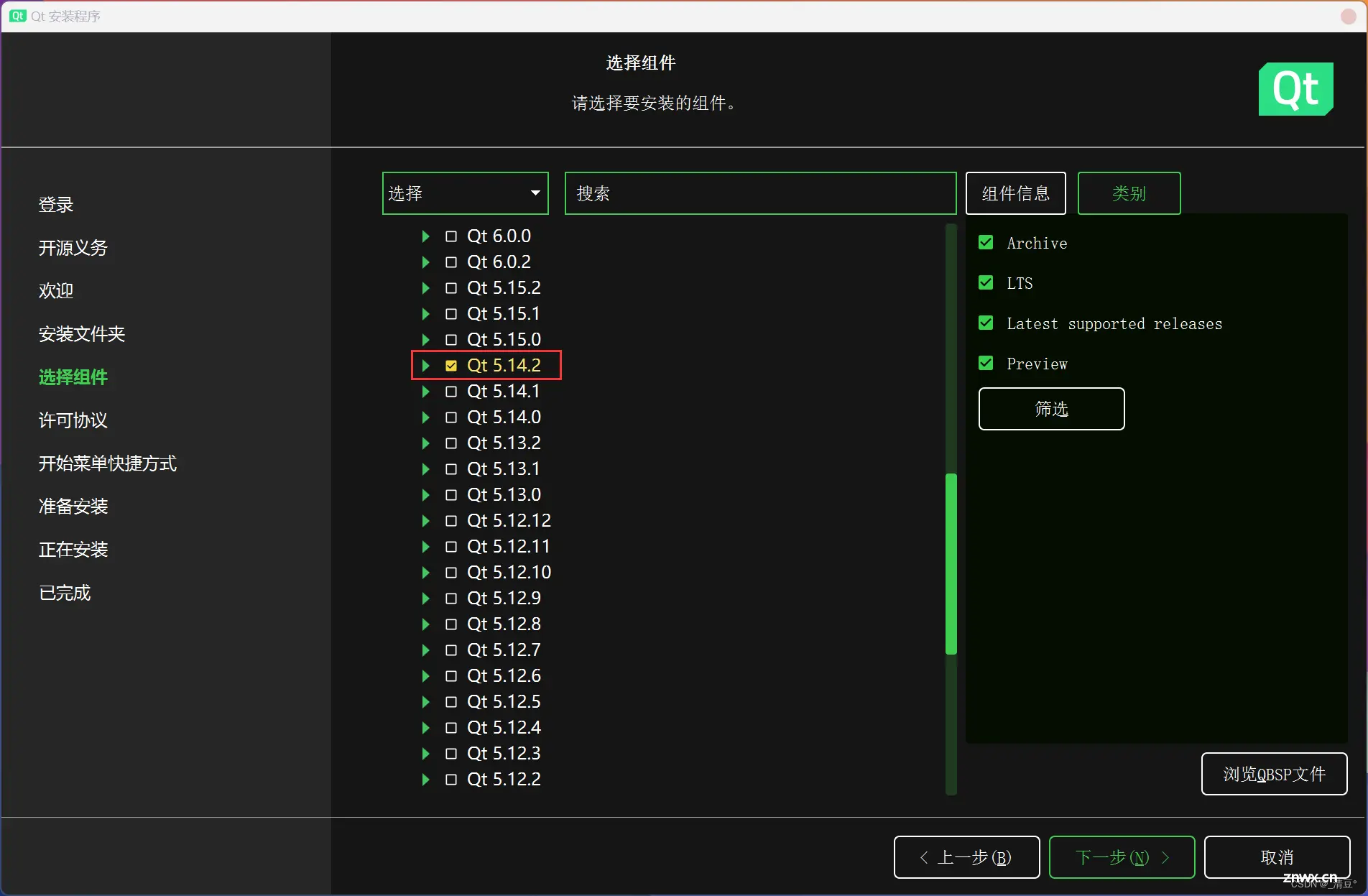This screenshot has height=896, width=1368.
Task: Check the Qt 6.0.0 checkbox
Action: (451, 236)
